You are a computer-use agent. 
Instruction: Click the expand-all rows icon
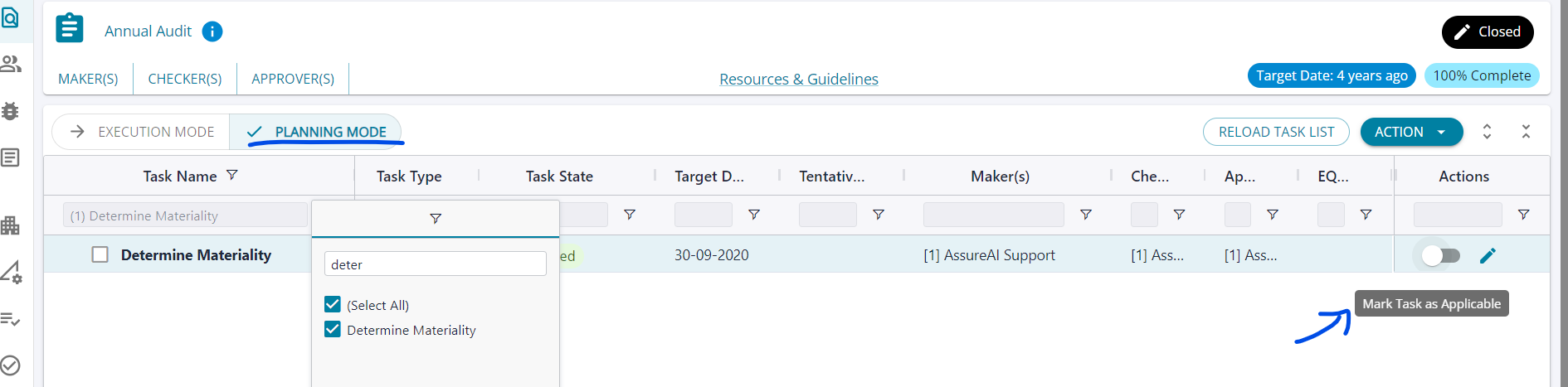1487,132
